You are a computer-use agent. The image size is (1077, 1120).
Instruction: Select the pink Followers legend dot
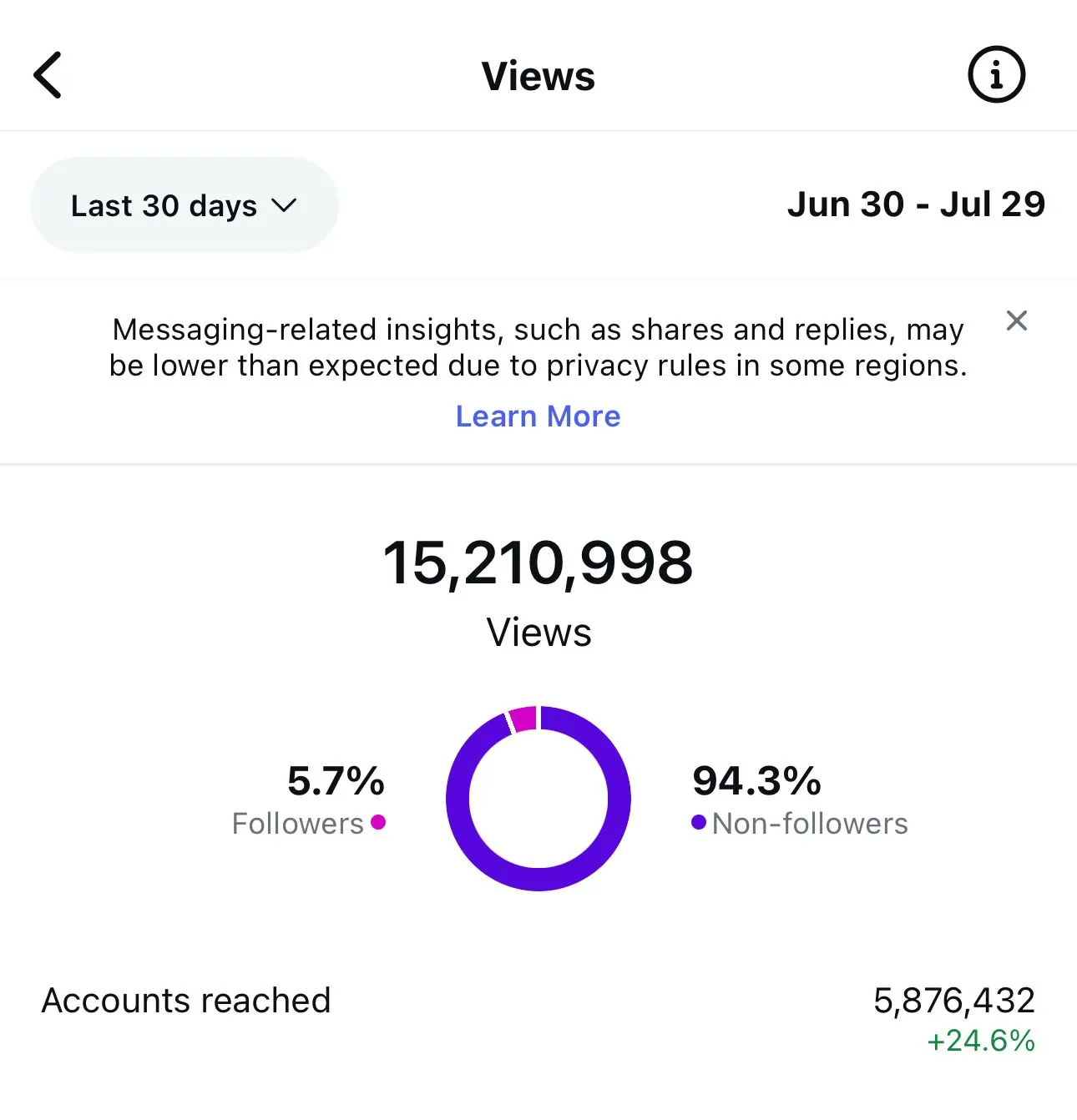378,823
